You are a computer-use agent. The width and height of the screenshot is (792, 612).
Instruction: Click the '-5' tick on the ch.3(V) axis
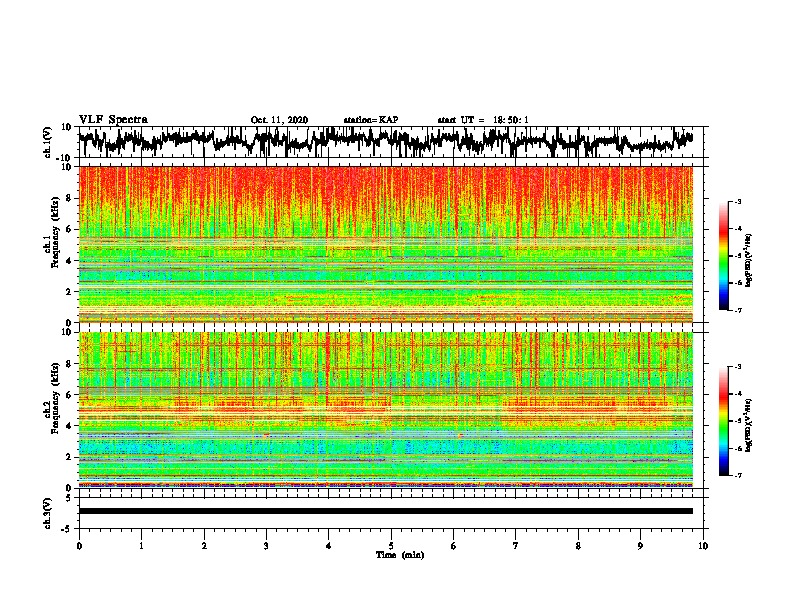(x=67, y=529)
